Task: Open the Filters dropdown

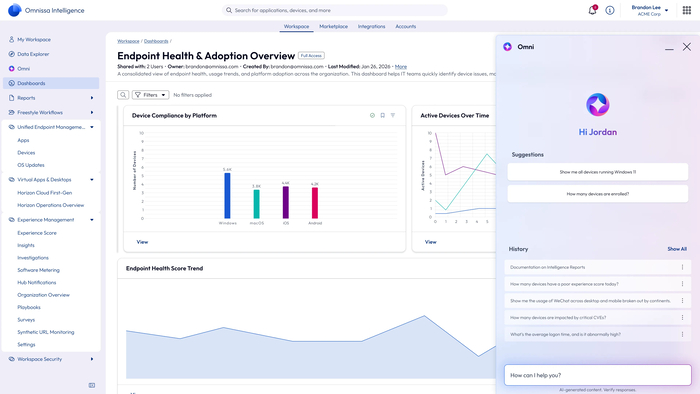Action: [x=150, y=95]
